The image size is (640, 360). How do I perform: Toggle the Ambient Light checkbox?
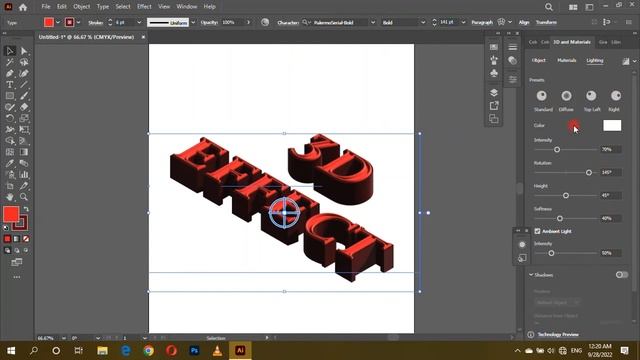click(538, 231)
